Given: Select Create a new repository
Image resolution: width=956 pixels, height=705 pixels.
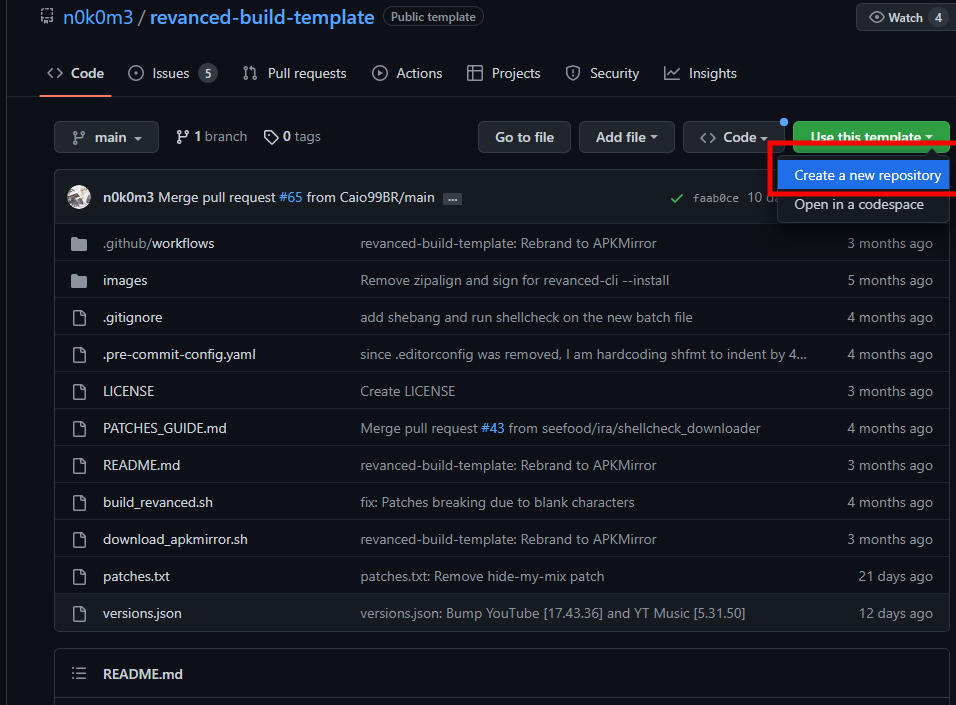Looking at the screenshot, I should click(x=867, y=175).
